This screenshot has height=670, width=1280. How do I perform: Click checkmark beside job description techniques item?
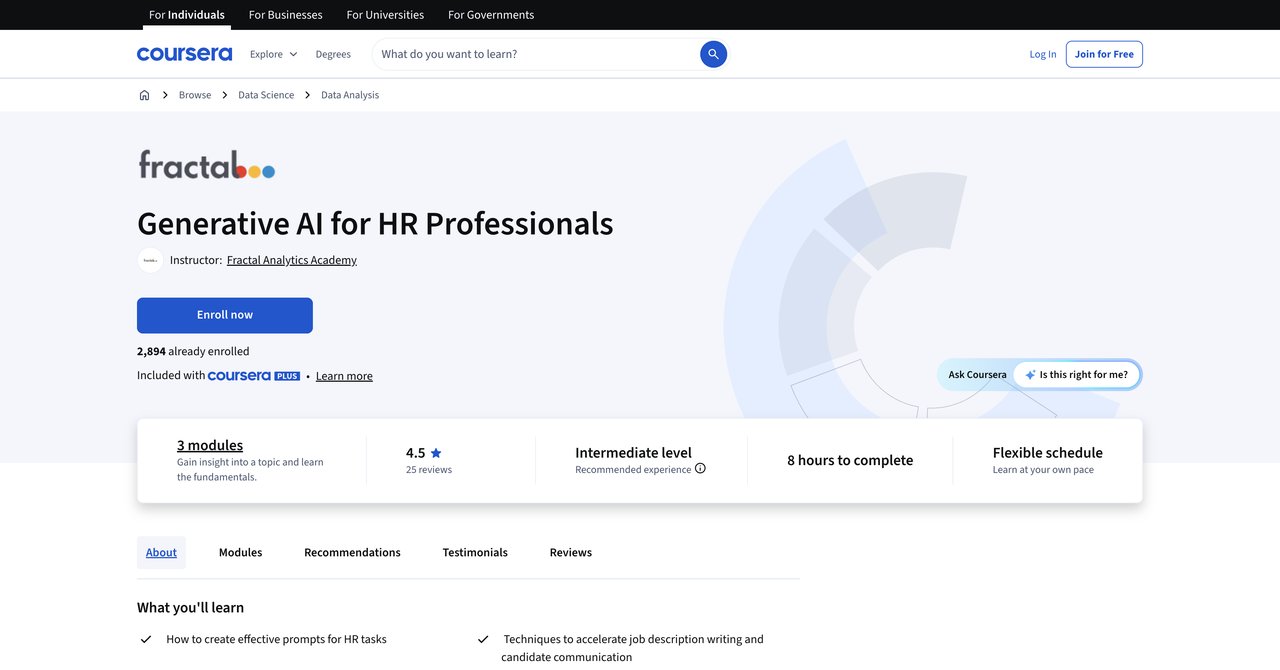tap(483, 639)
